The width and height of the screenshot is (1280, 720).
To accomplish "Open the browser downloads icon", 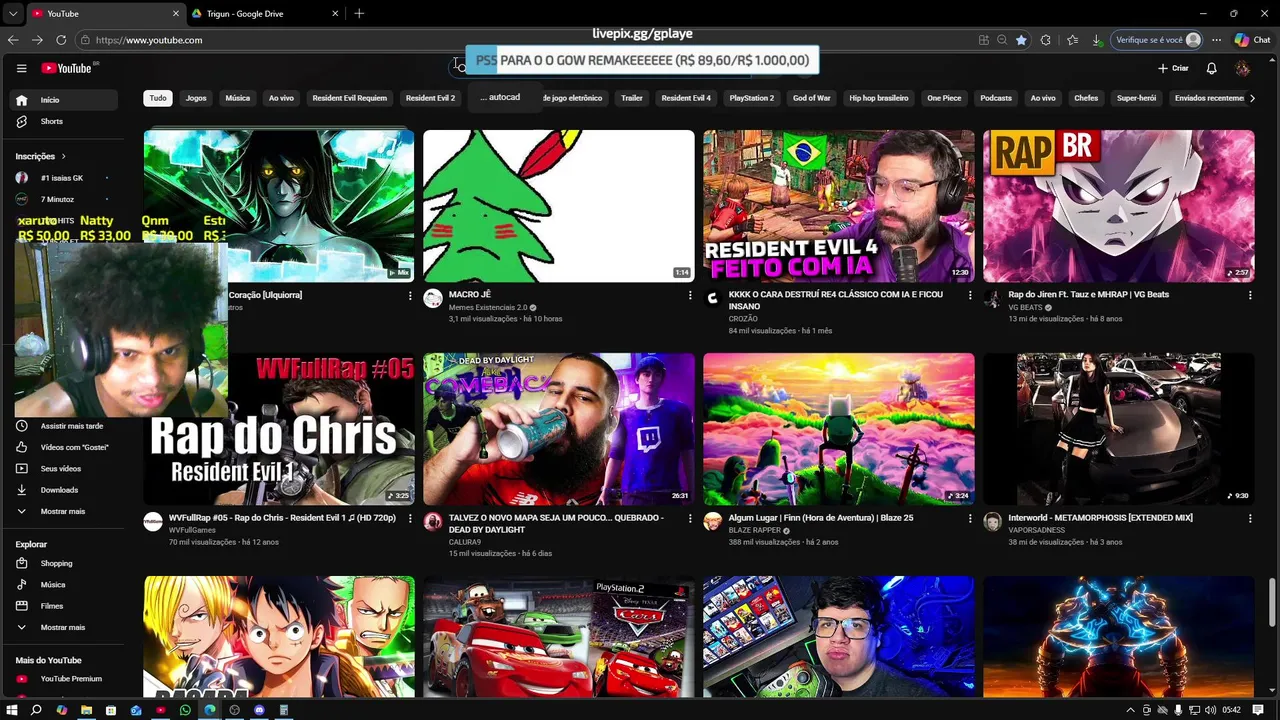I will click(1097, 40).
